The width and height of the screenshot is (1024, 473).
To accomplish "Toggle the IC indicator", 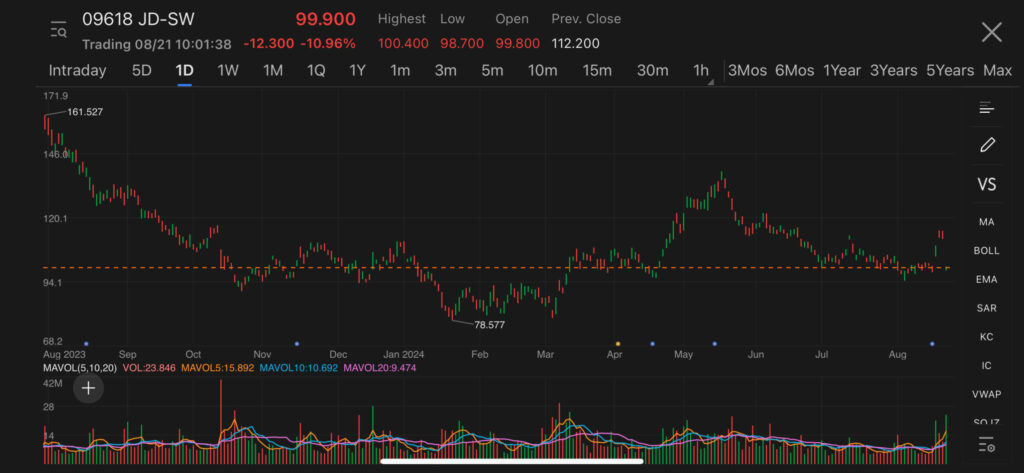I will (986, 365).
